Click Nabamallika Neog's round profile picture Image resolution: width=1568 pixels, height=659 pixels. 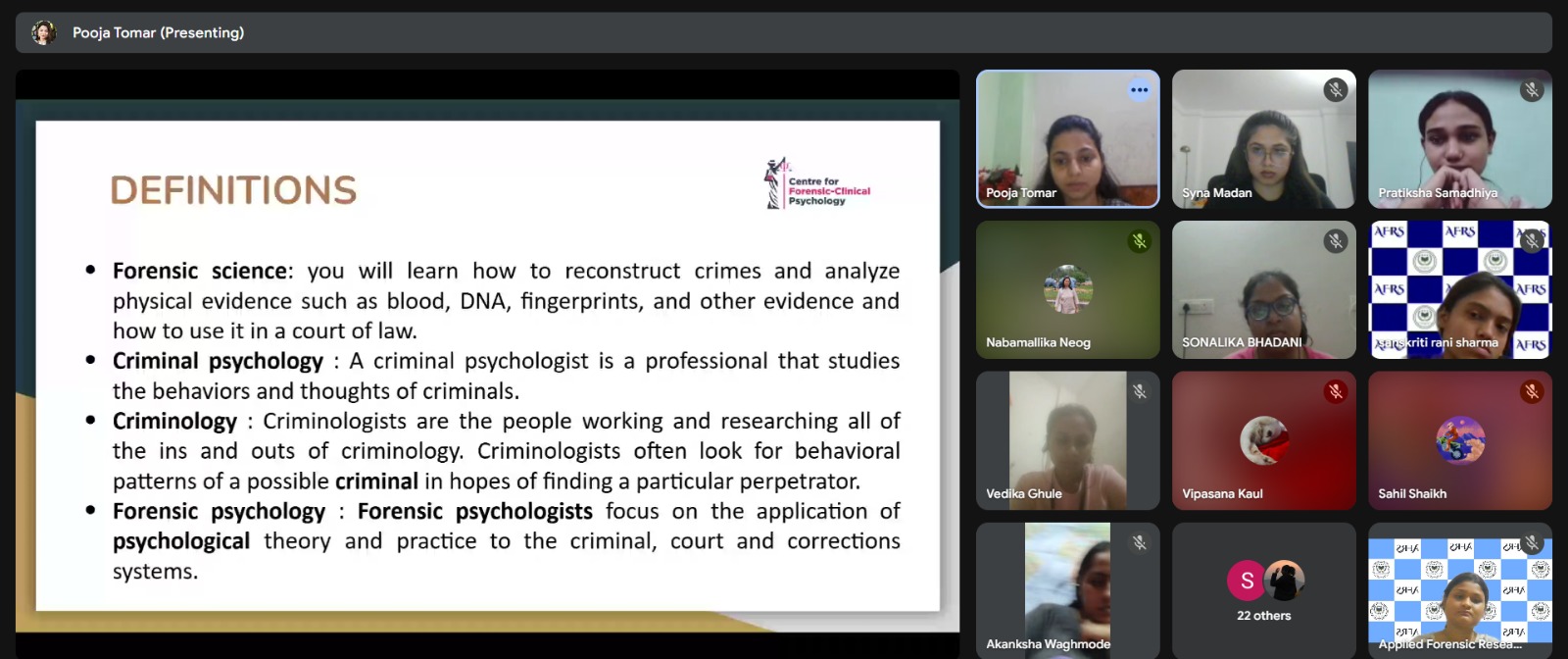(x=1068, y=289)
